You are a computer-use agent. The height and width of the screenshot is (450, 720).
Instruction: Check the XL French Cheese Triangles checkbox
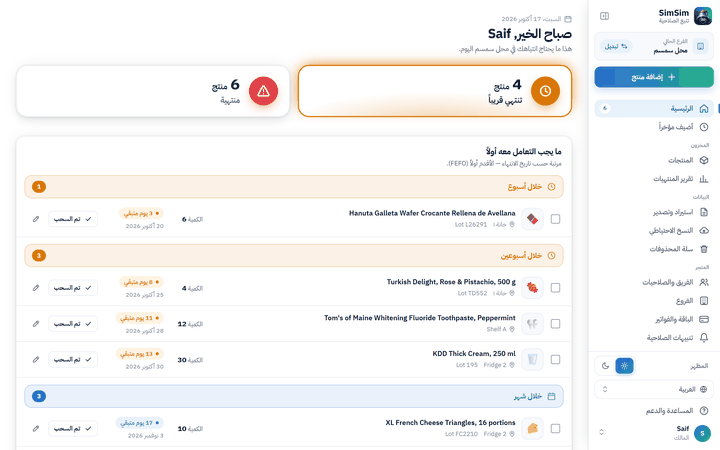pos(555,428)
